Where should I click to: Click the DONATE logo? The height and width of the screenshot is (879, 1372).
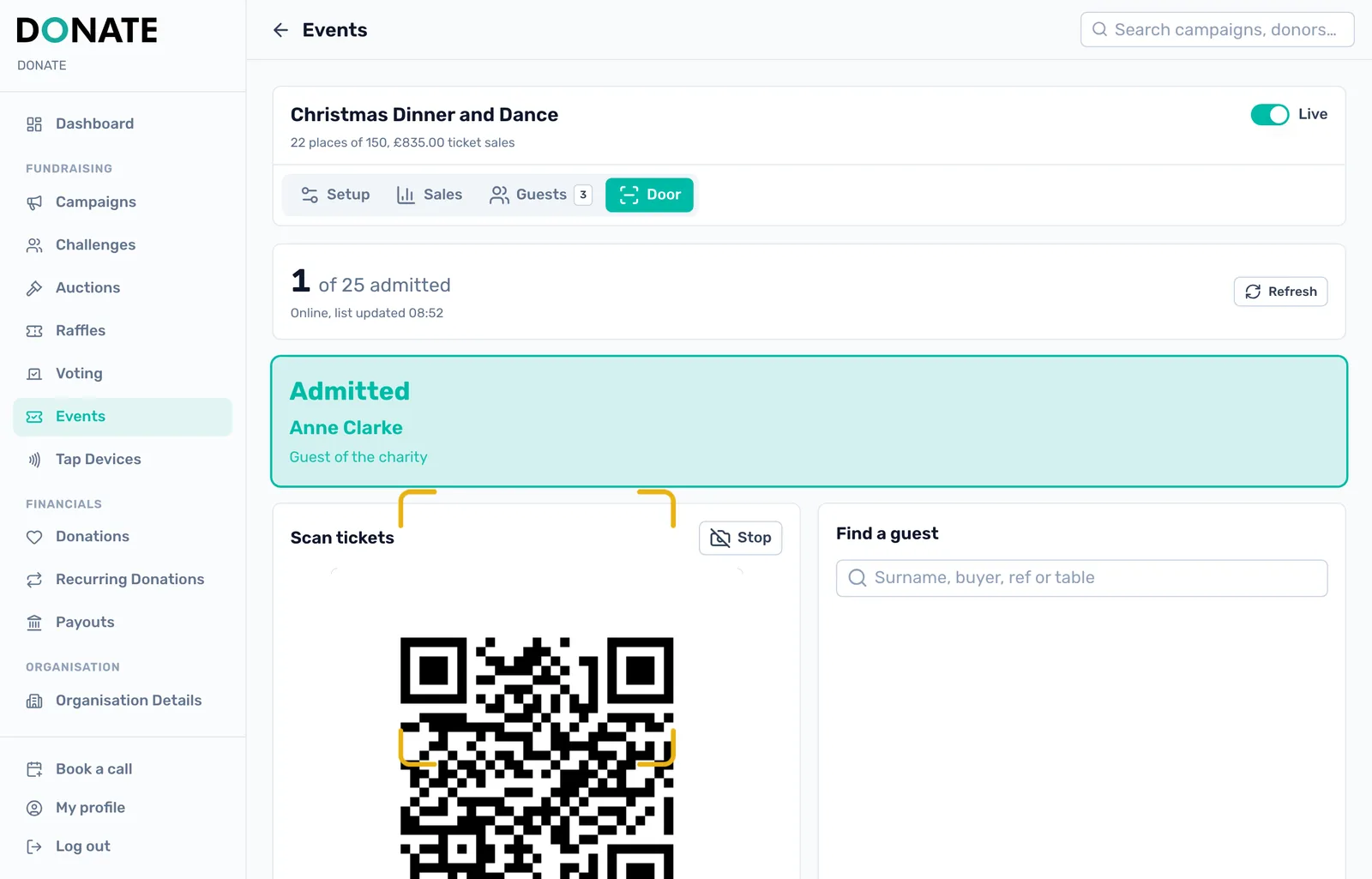(87, 31)
